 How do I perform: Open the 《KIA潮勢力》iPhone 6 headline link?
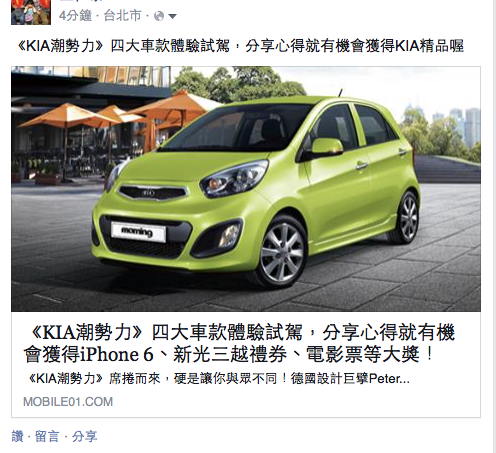coord(239,343)
